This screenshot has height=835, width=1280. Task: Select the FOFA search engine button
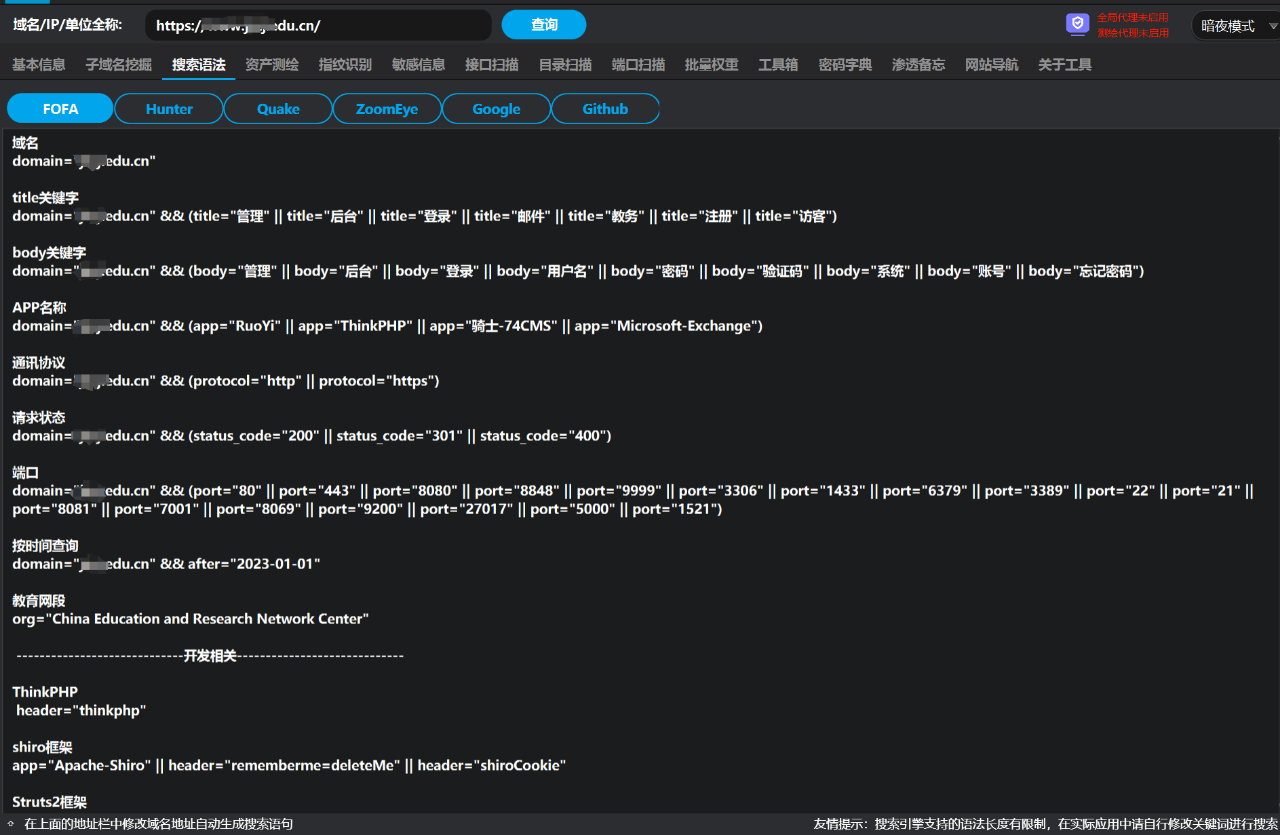(x=60, y=109)
